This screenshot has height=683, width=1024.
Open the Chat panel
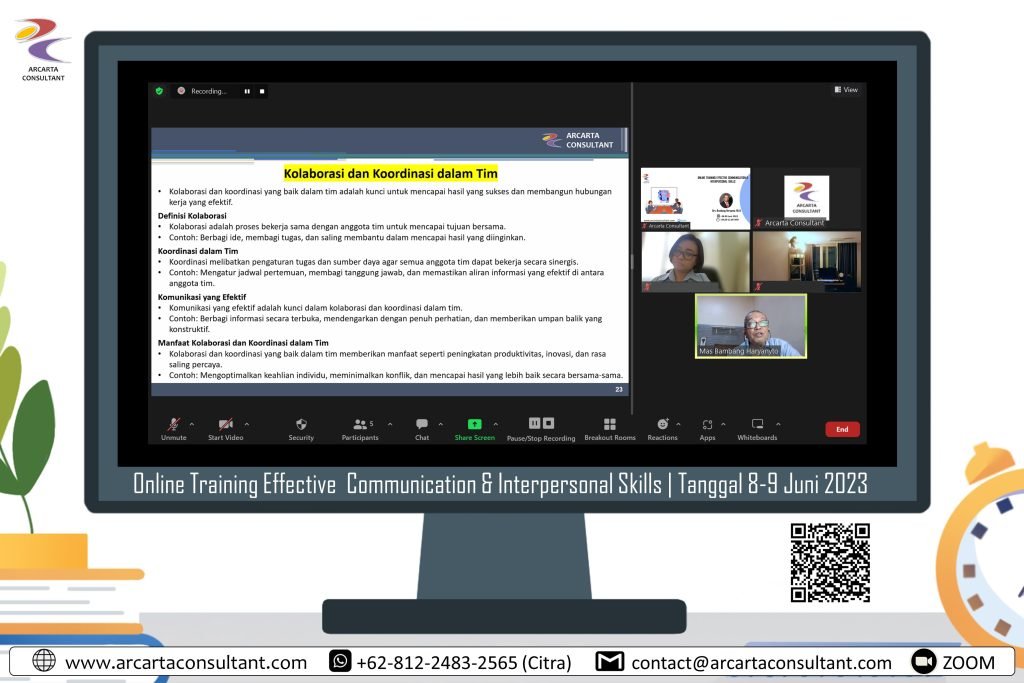(x=422, y=424)
